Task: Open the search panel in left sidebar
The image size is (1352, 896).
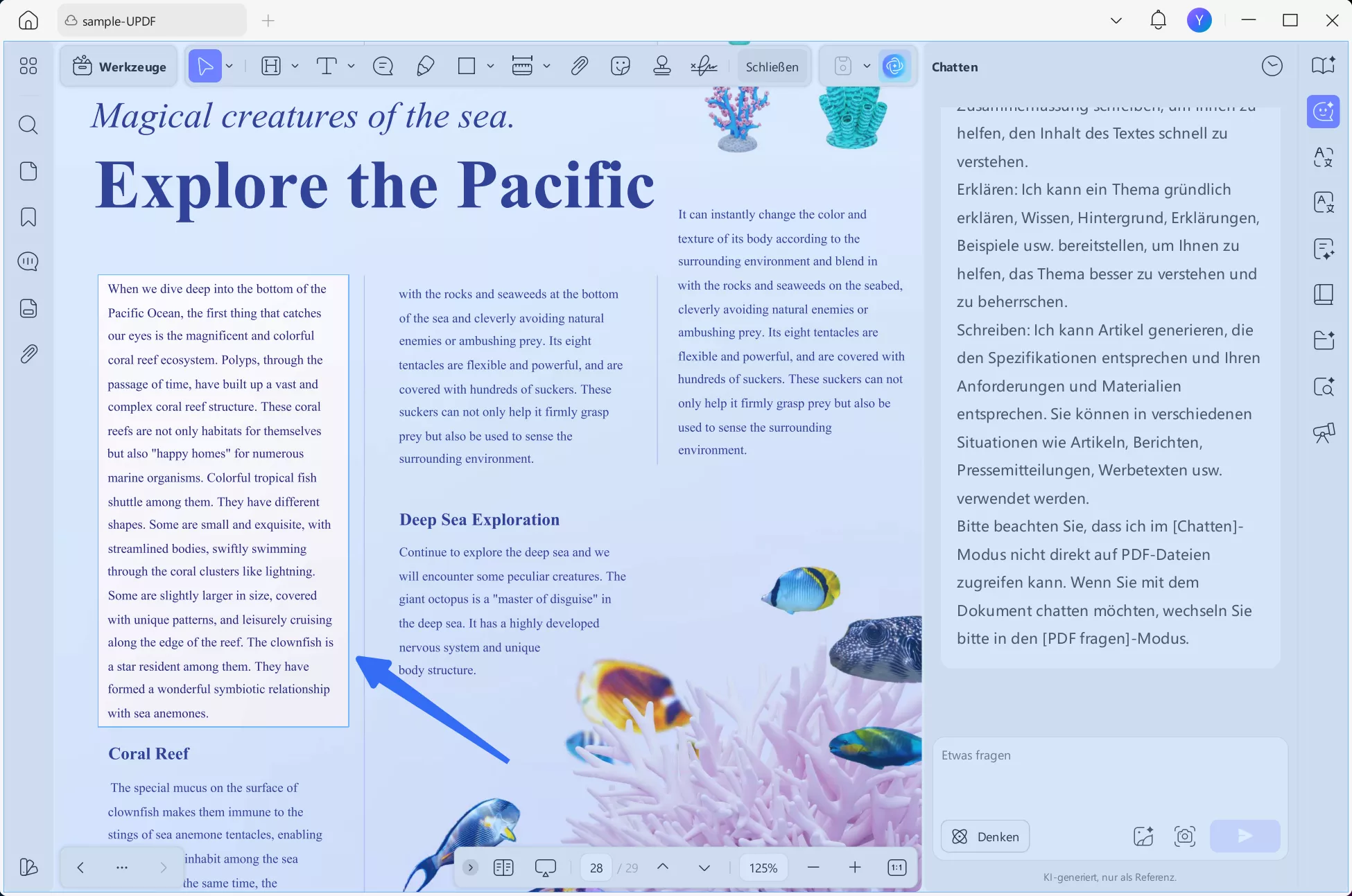Action: [x=28, y=125]
